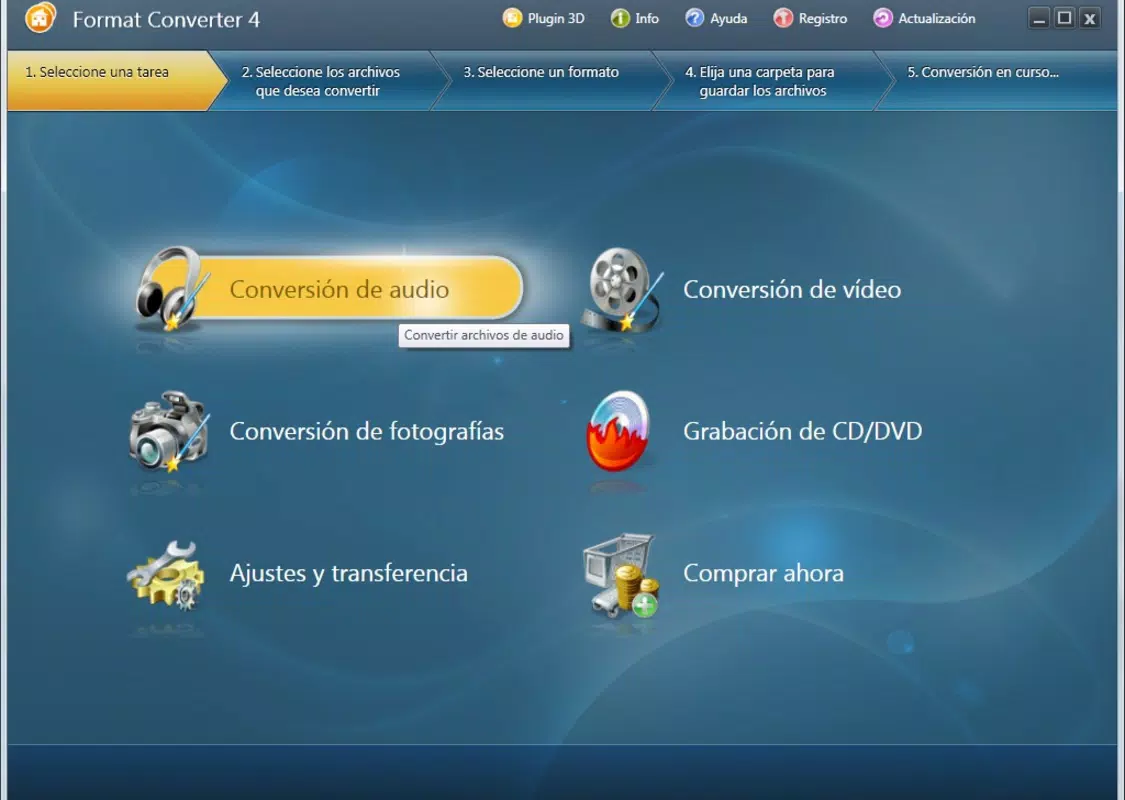The width and height of the screenshot is (1125, 800).
Task: Open the Info menu item
Action: (635, 19)
